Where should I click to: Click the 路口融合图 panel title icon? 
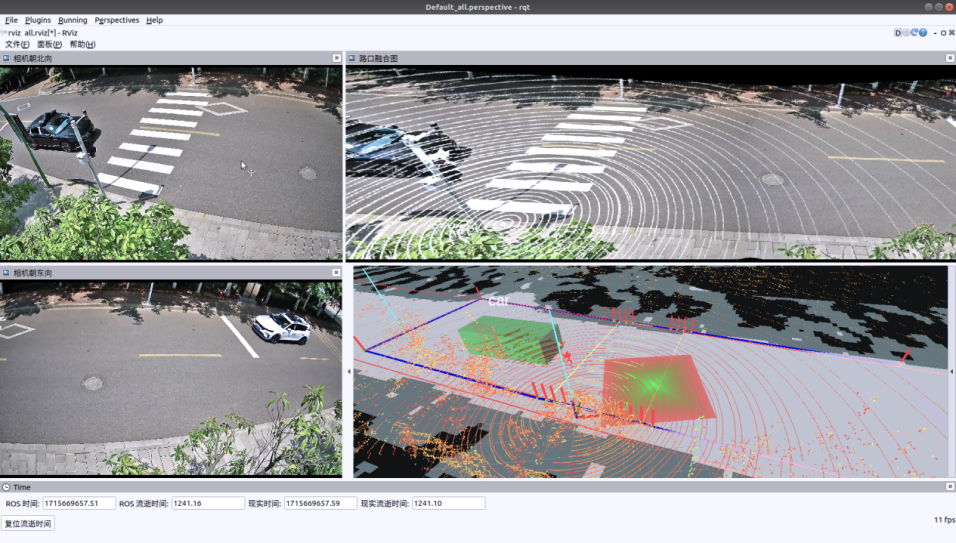click(x=352, y=59)
